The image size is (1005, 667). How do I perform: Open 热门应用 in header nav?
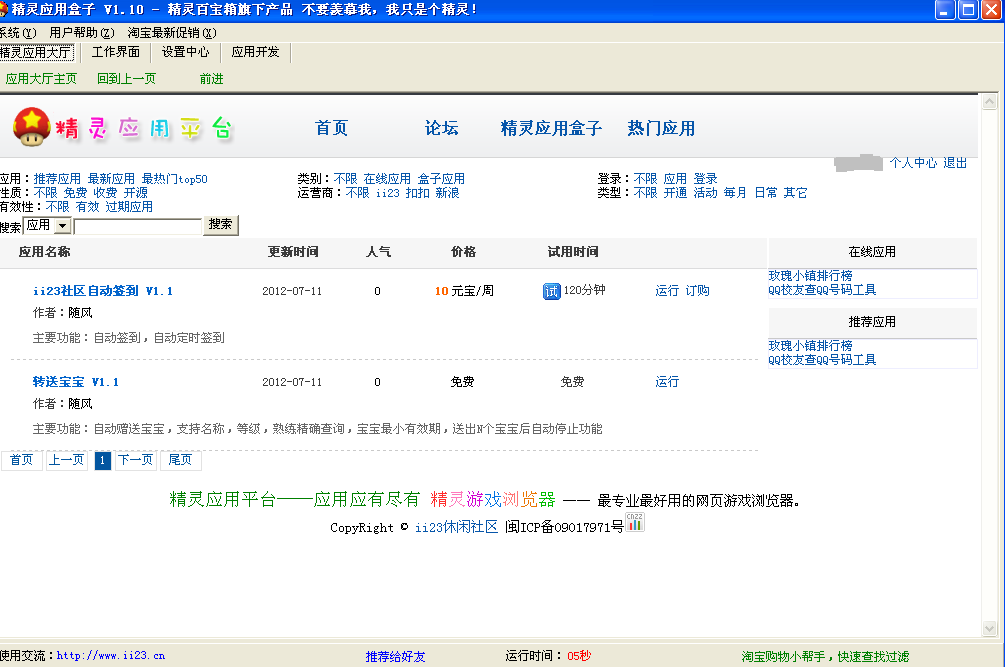point(661,128)
